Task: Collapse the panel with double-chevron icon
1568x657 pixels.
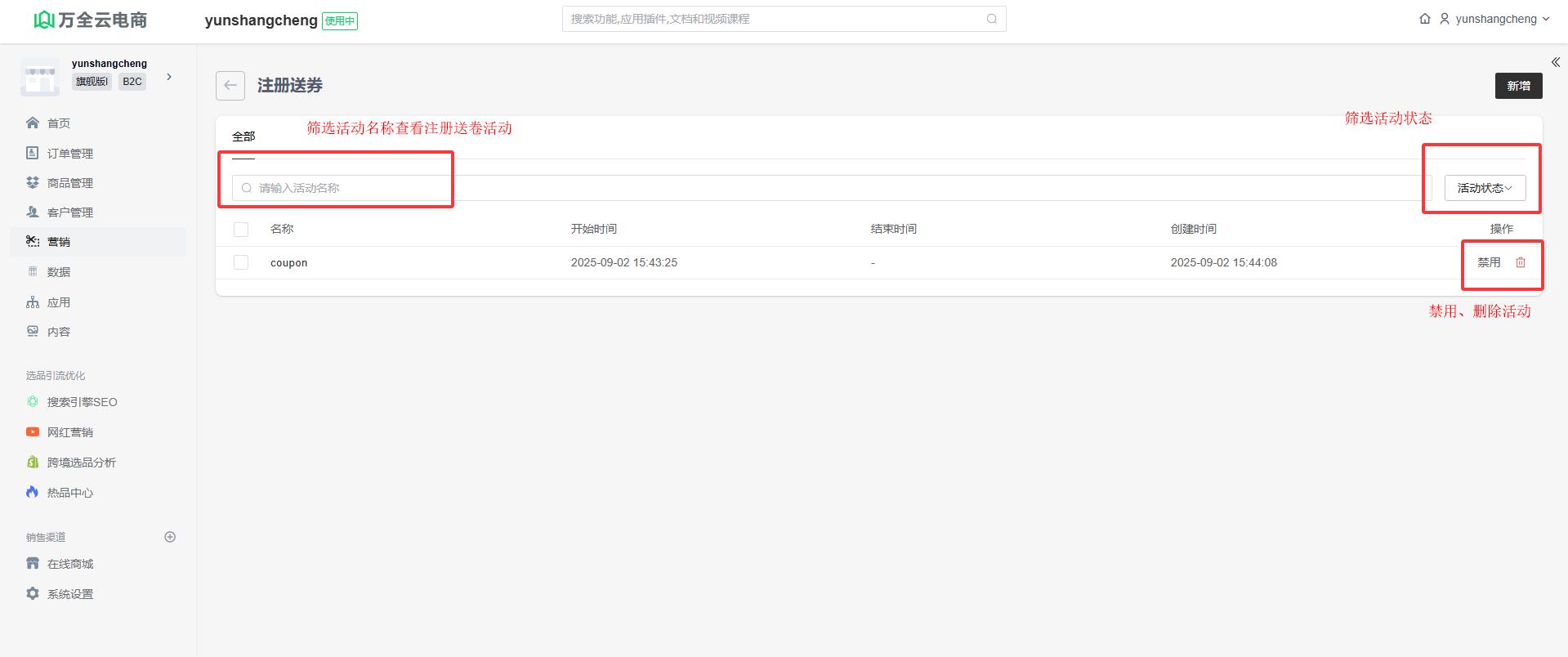Action: tap(1556, 62)
